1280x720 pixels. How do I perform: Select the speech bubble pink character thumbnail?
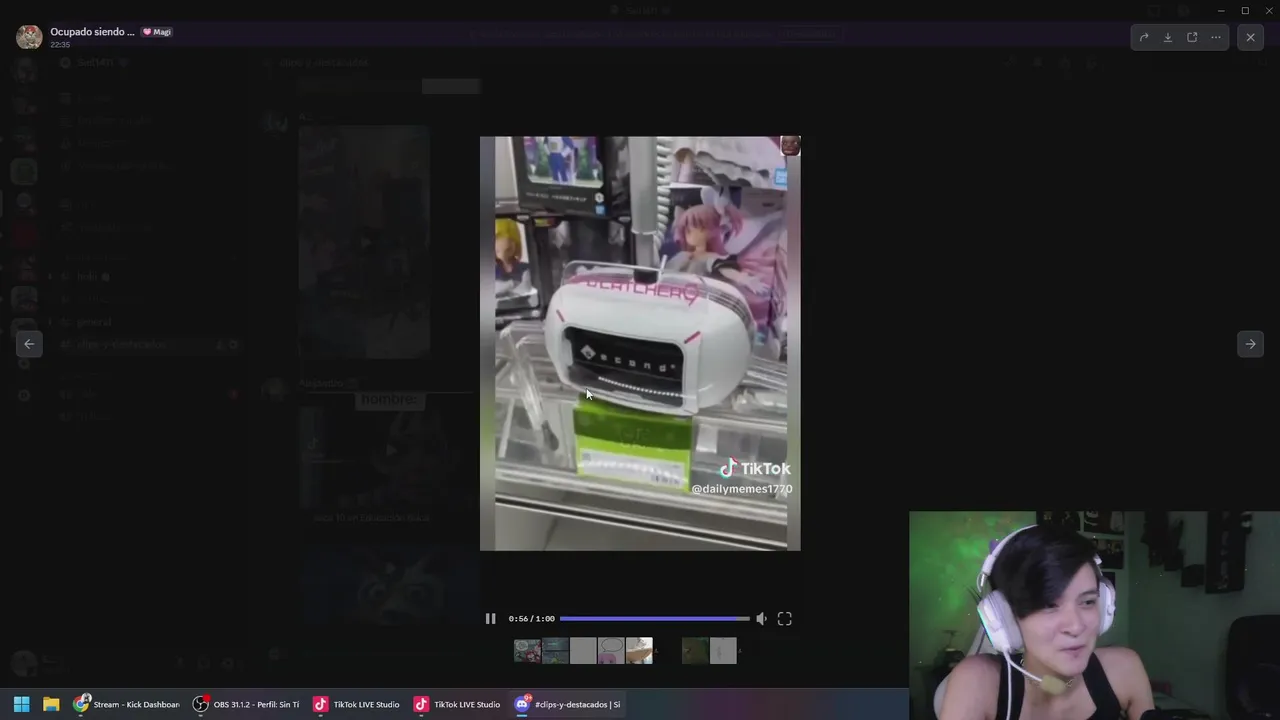pyautogui.click(x=611, y=651)
